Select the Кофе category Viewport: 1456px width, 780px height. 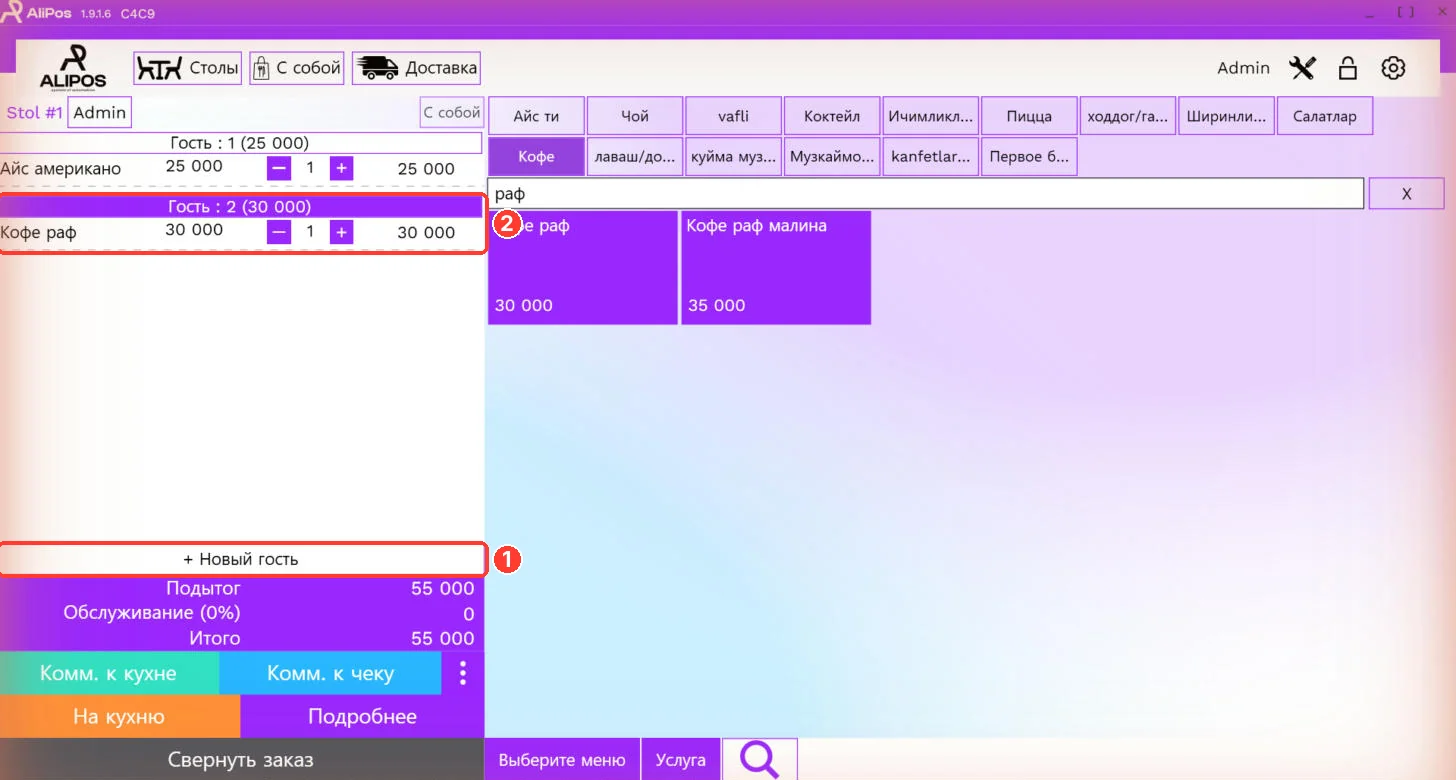[x=536, y=157]
